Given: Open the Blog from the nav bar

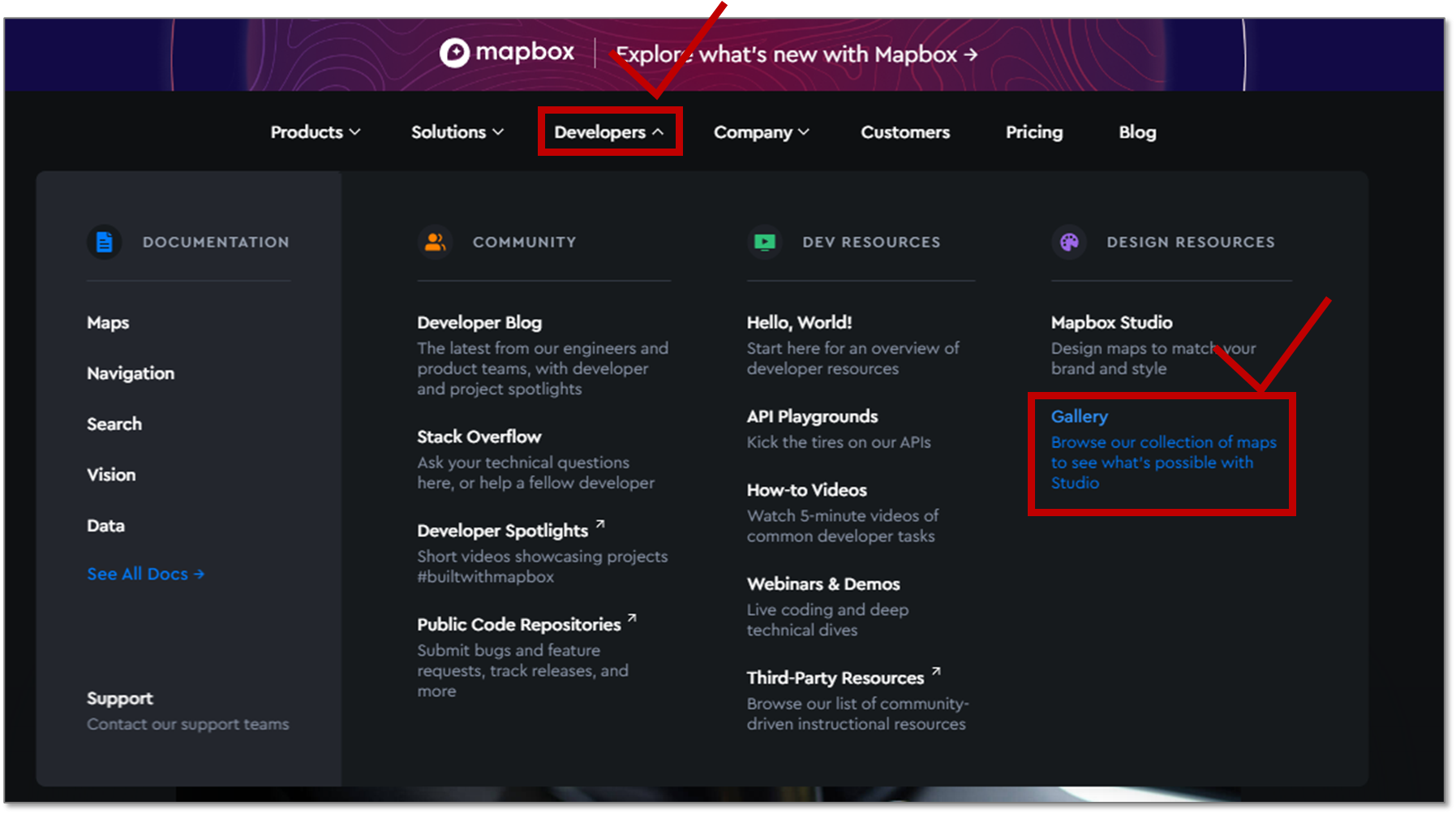Looking at the screenshot, I should click(x=1137, y=131).
